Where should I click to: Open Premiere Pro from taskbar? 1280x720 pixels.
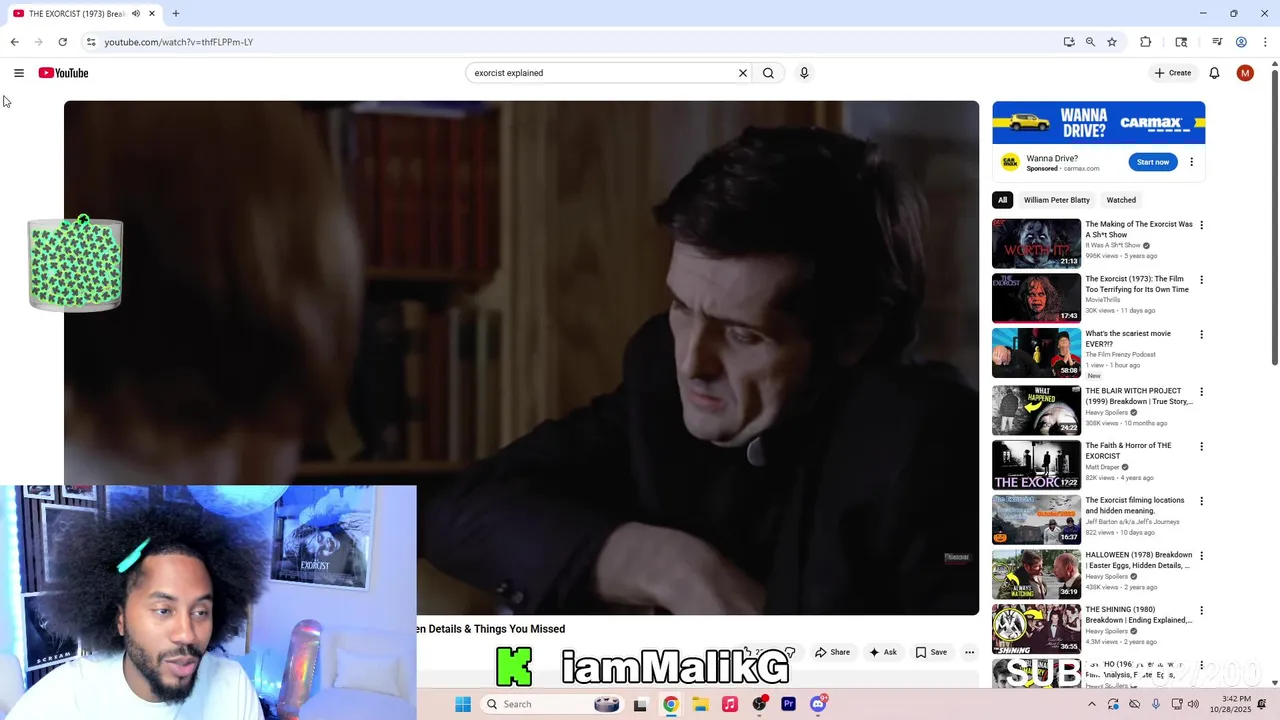click(788, 704)
